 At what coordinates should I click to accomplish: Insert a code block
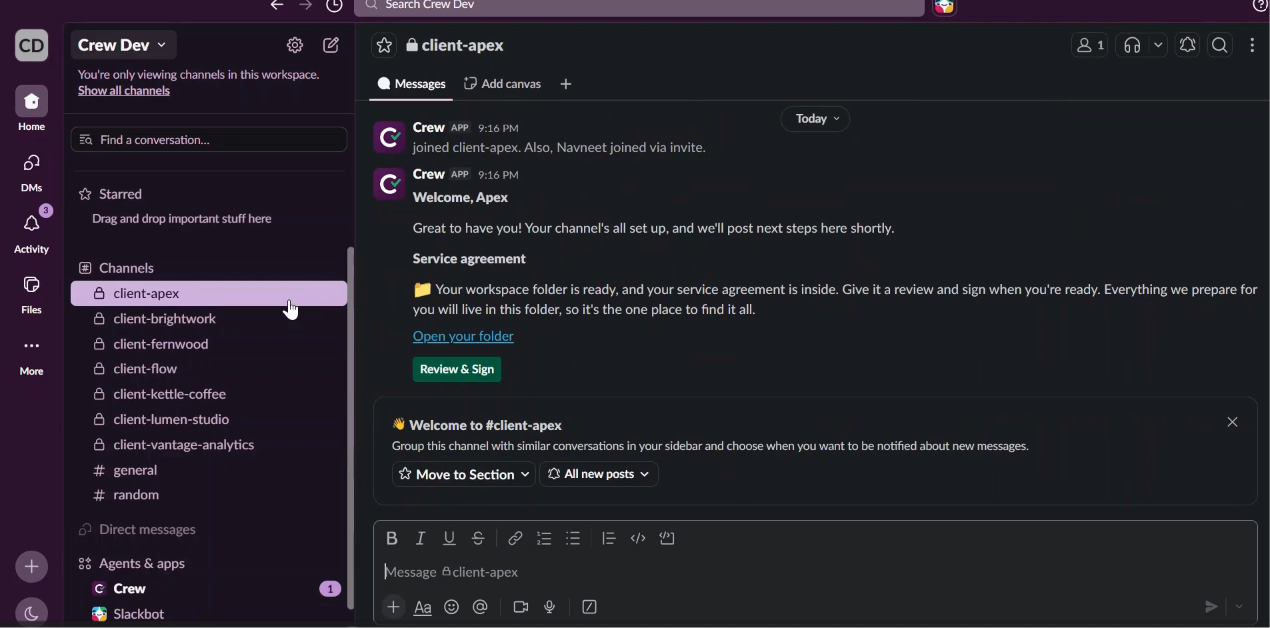668,539
